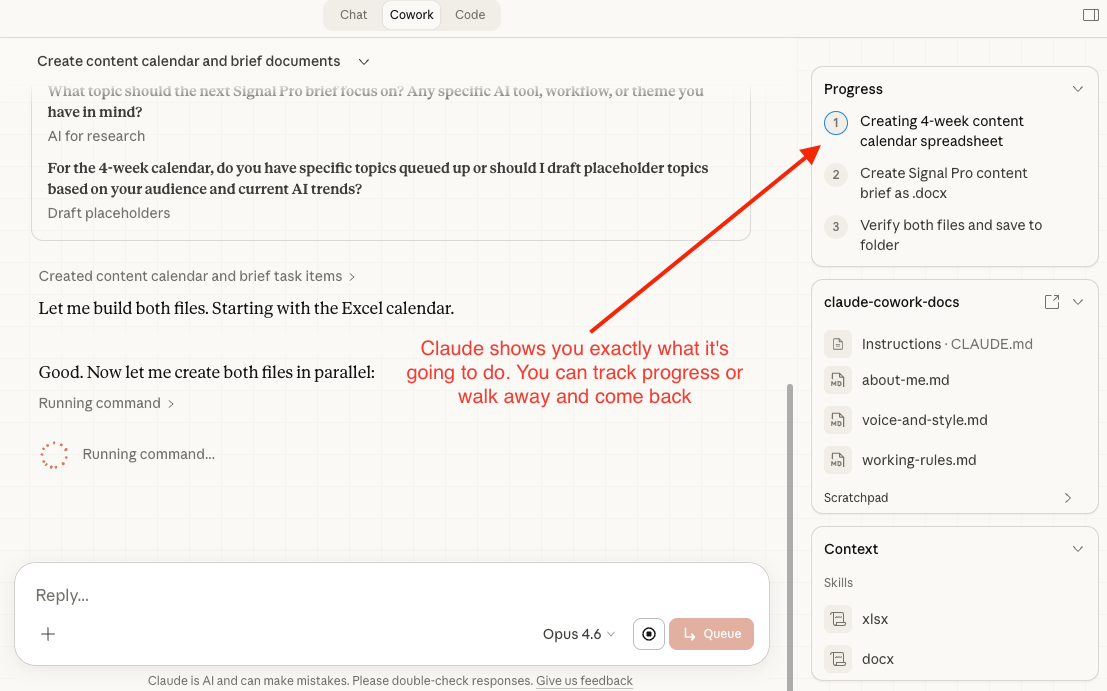Select the xlsx skill icon

[x=837, y=619]
